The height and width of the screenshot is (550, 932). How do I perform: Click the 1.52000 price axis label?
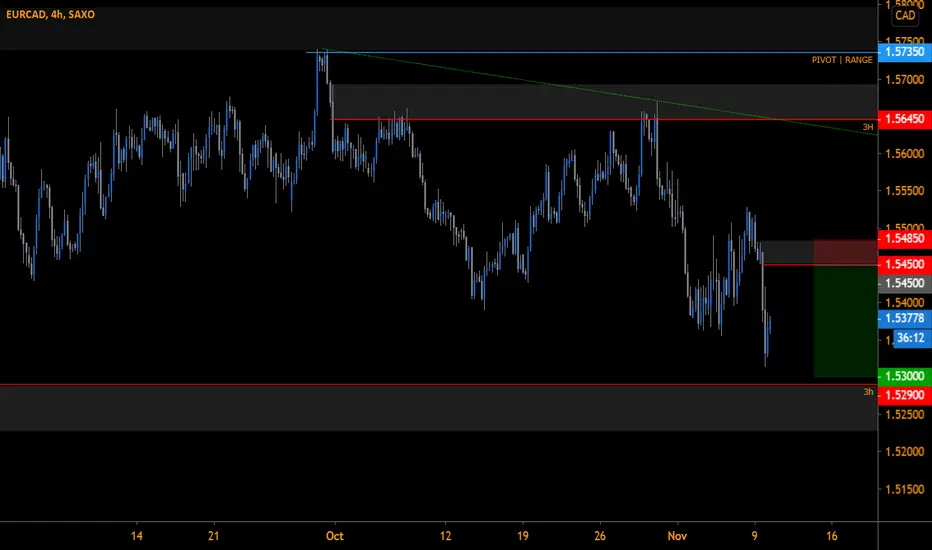[x=905, y=452]
